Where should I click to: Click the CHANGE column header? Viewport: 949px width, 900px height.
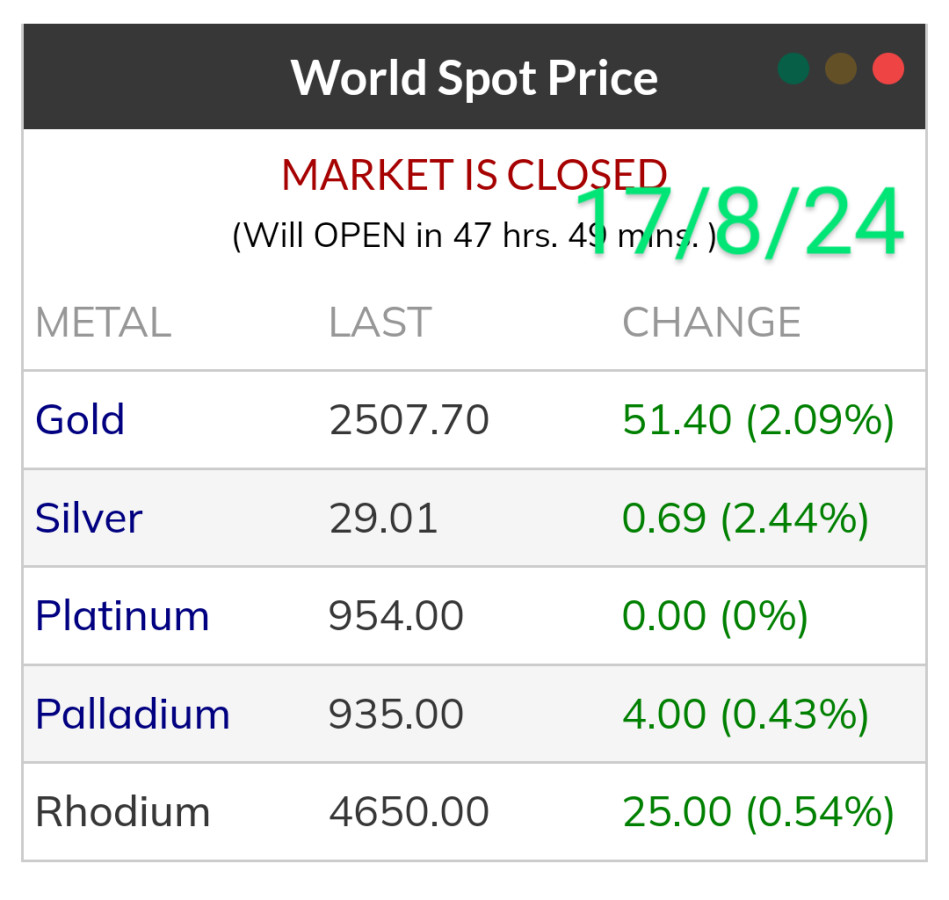[711, 323]
